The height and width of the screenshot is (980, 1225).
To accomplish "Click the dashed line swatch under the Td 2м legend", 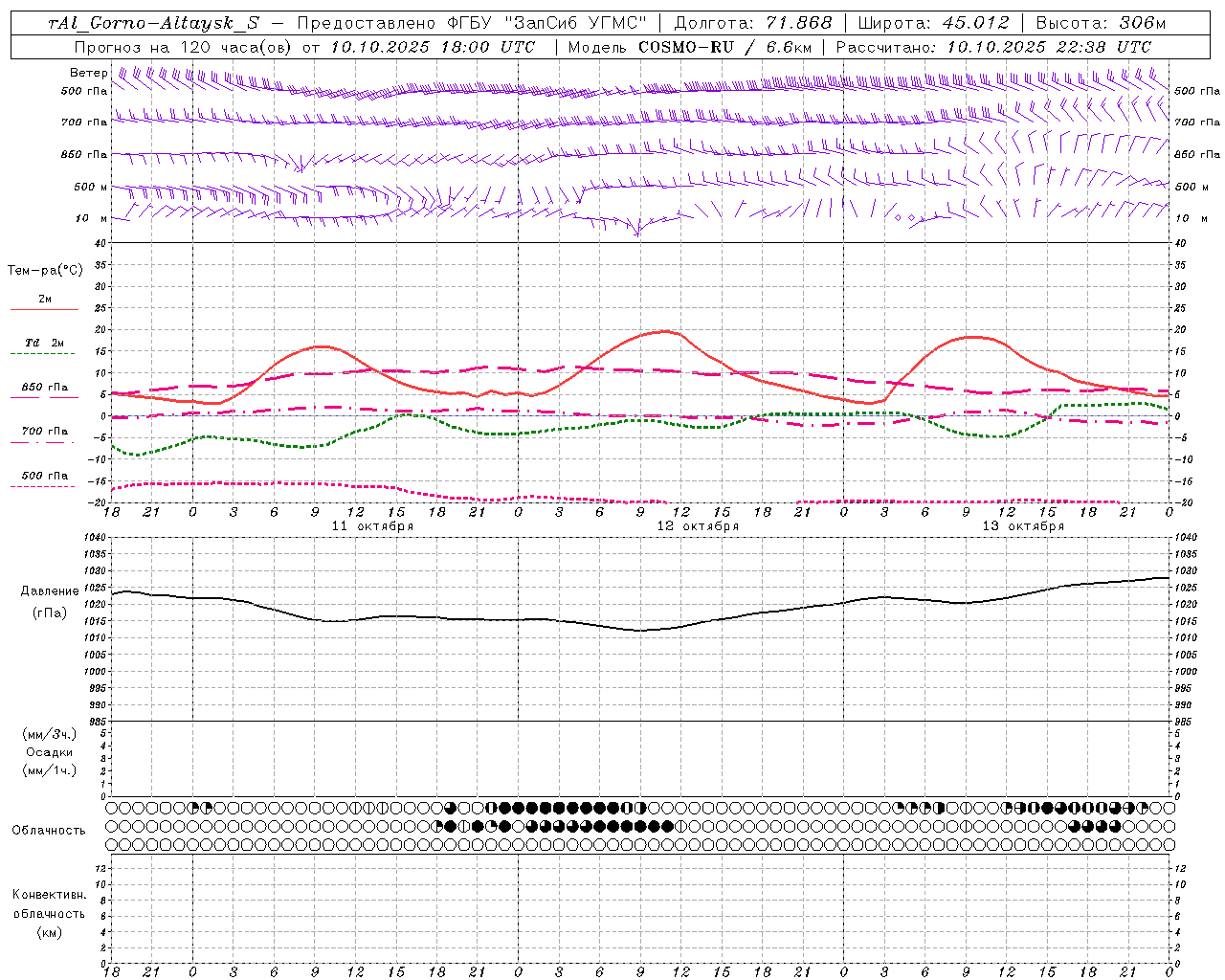I will (x=44, y=353).
